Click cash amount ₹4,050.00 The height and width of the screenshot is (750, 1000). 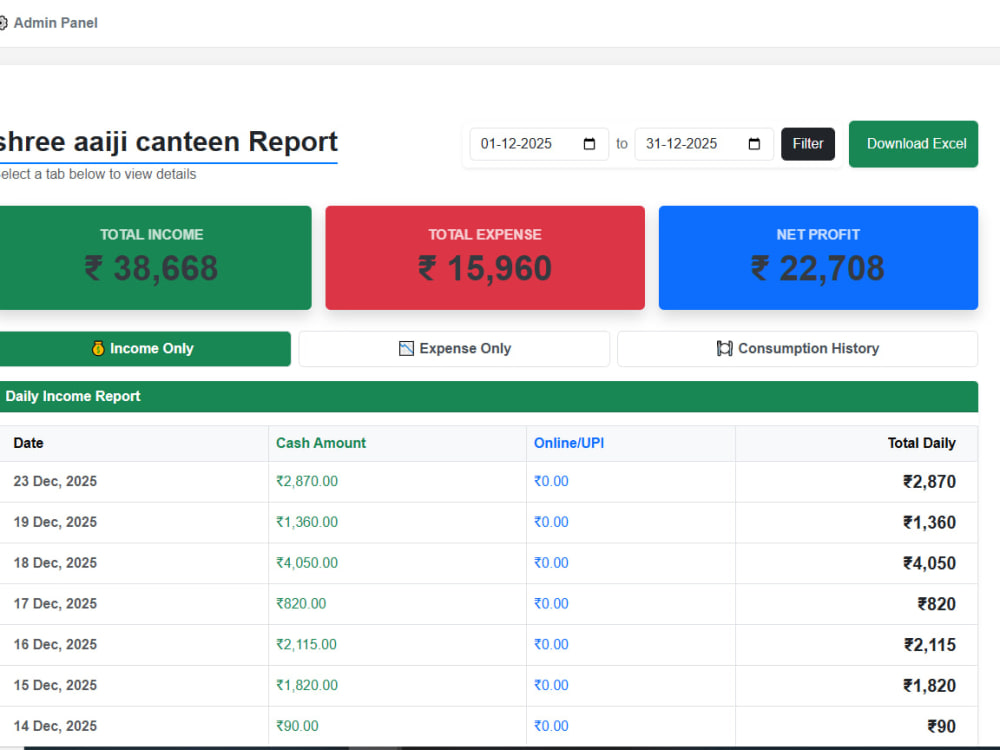click(x=307, y=563)
